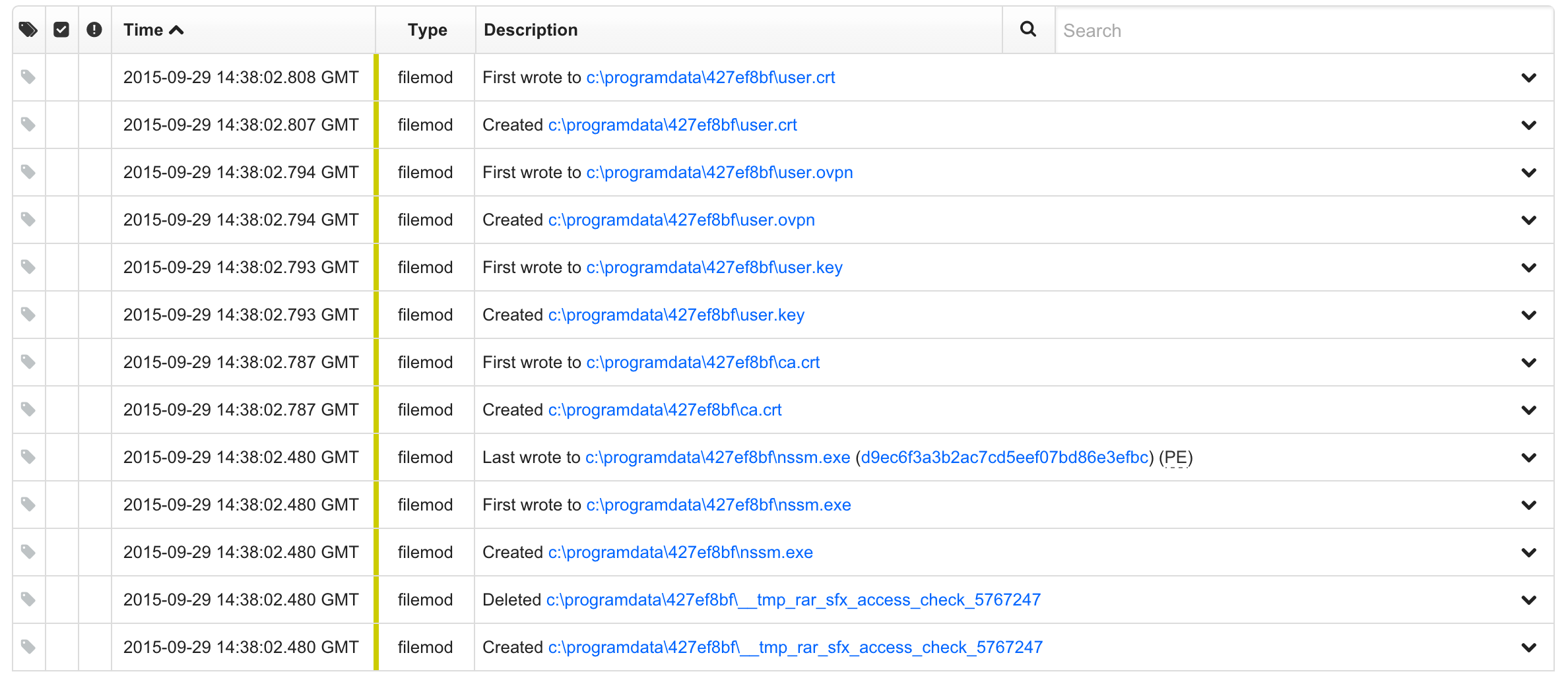Expand the Last wrote to nssm.exe row
Viewport: 1568px width, 682px height.
tap(1528, 458)
